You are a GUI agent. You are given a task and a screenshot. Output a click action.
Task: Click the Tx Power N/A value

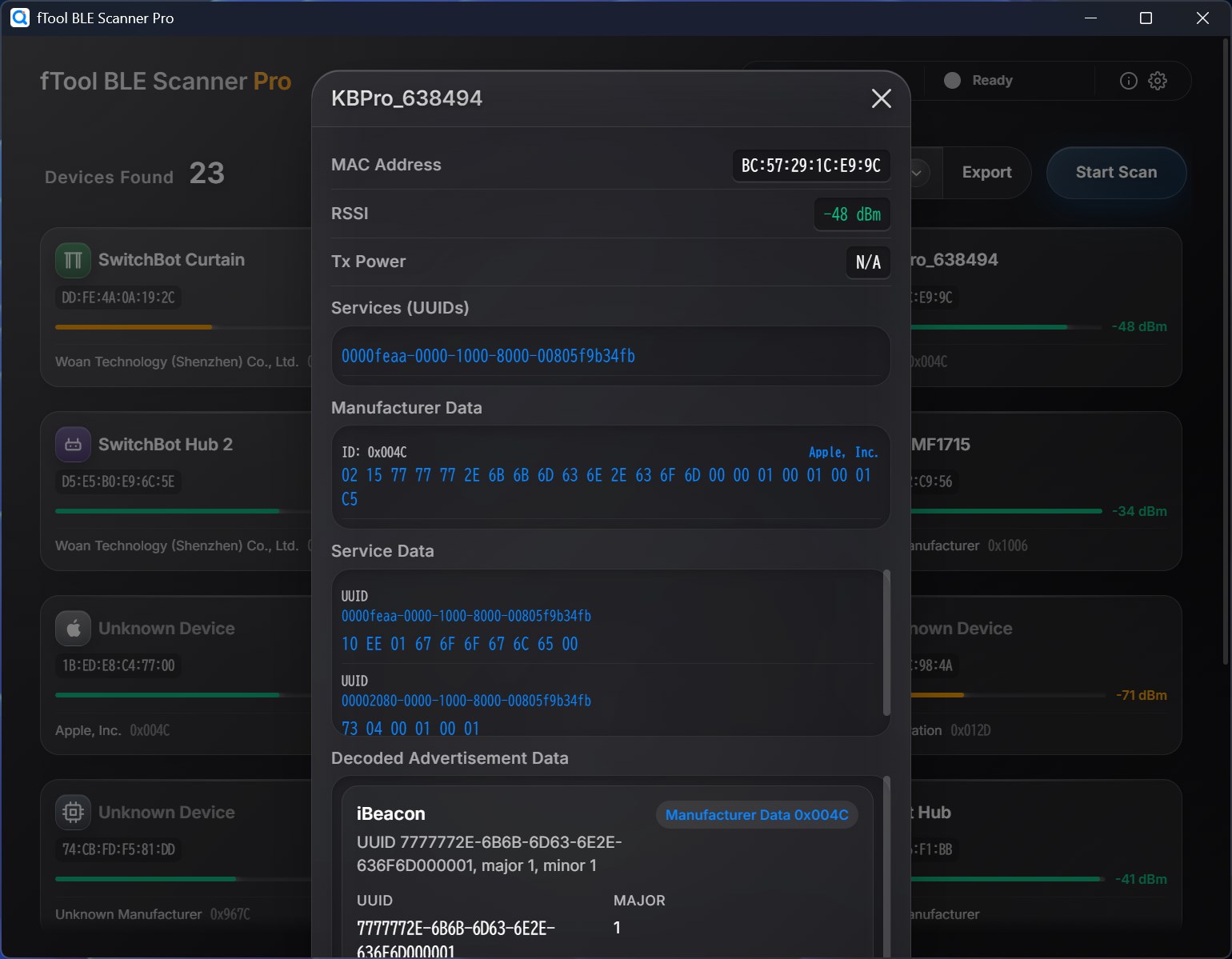pos(868,262)
